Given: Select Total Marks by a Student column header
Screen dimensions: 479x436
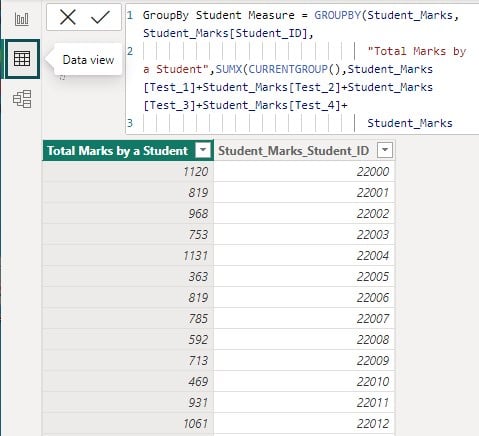Looking at the screenshot, I should (128, 151).
